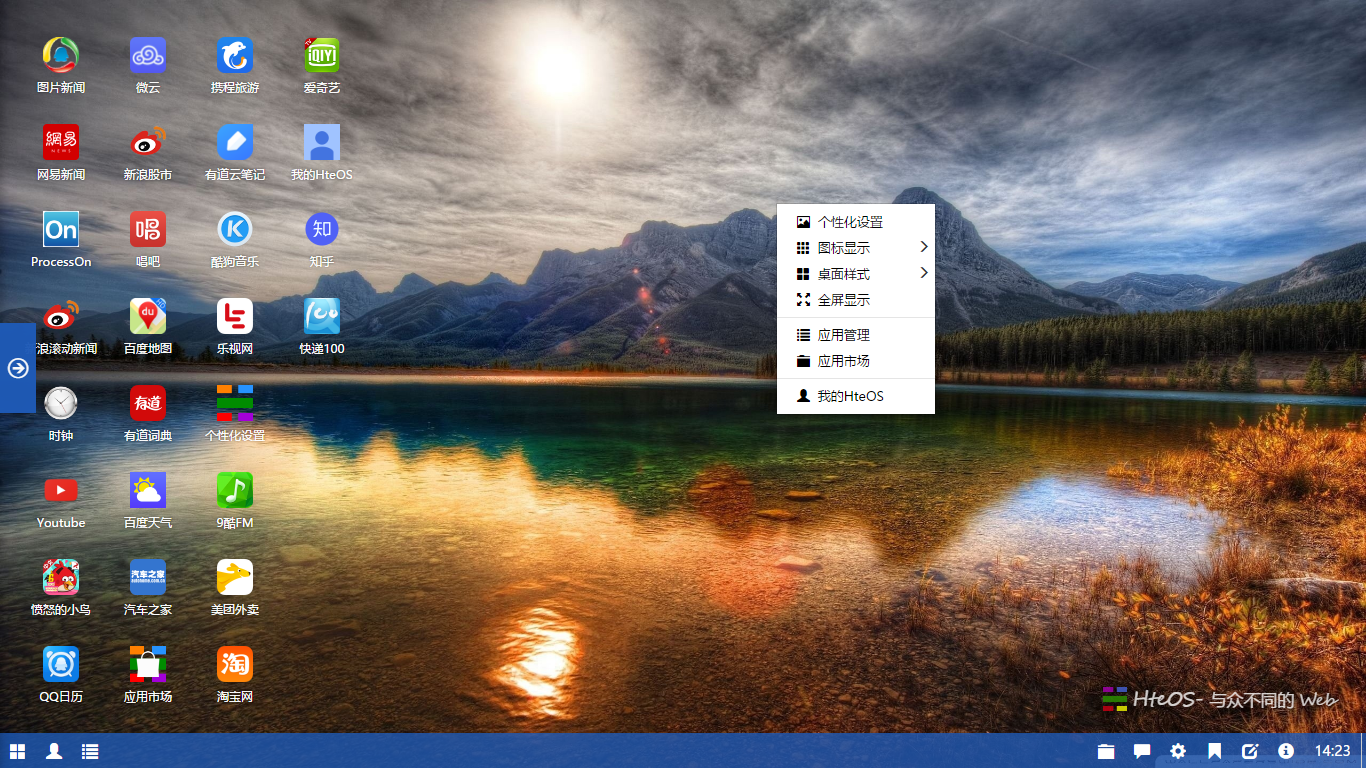Click 我的HteOS in context menu
Screen dimensions: 1366x768
pos(850,396)
